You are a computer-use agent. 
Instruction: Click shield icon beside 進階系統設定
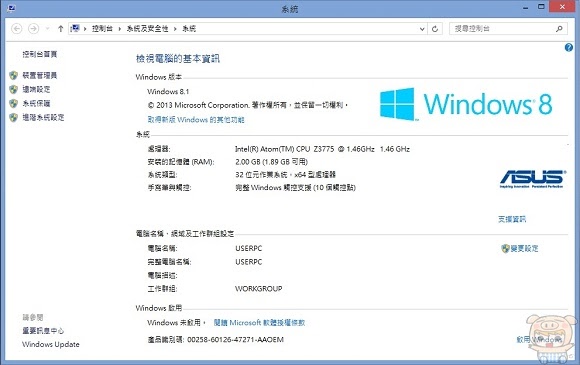coord(14,117)
